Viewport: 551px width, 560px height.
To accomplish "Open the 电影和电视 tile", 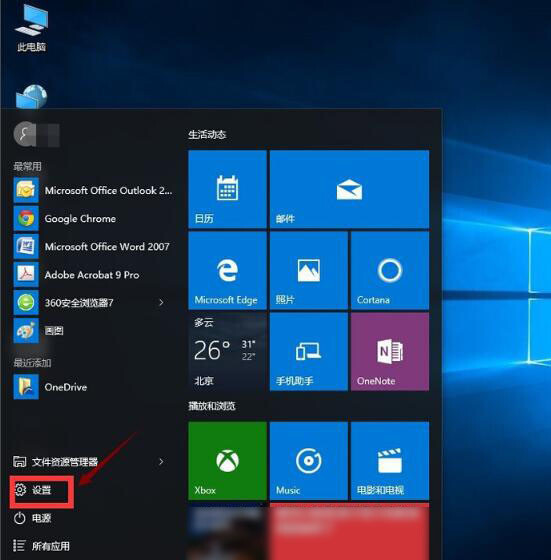I will point(390,461).
